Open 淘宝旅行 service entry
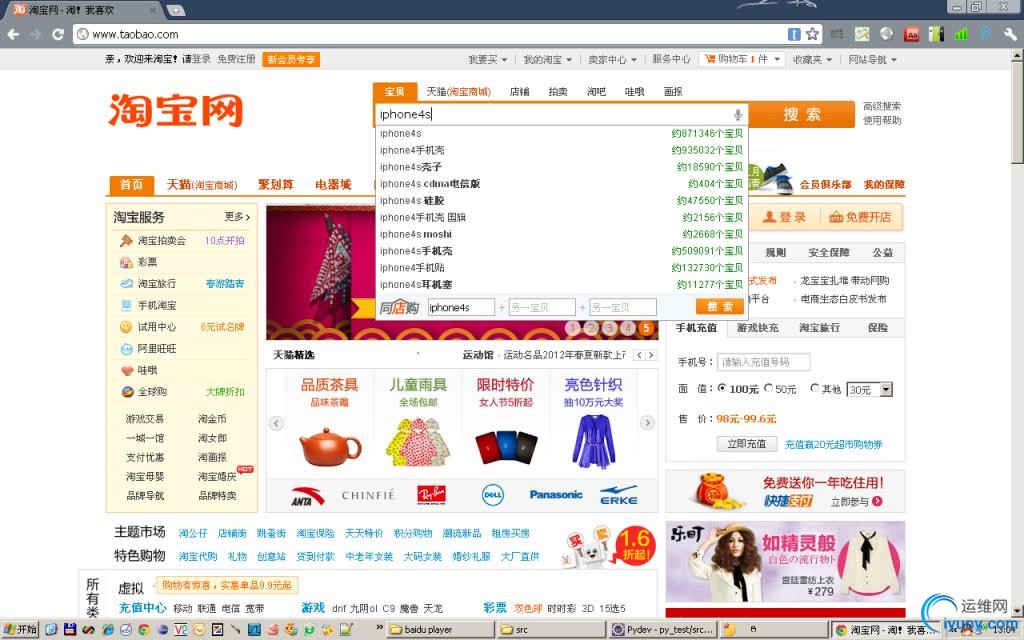Viewport: 1024px width, 640px height. (x=156, y=283)
